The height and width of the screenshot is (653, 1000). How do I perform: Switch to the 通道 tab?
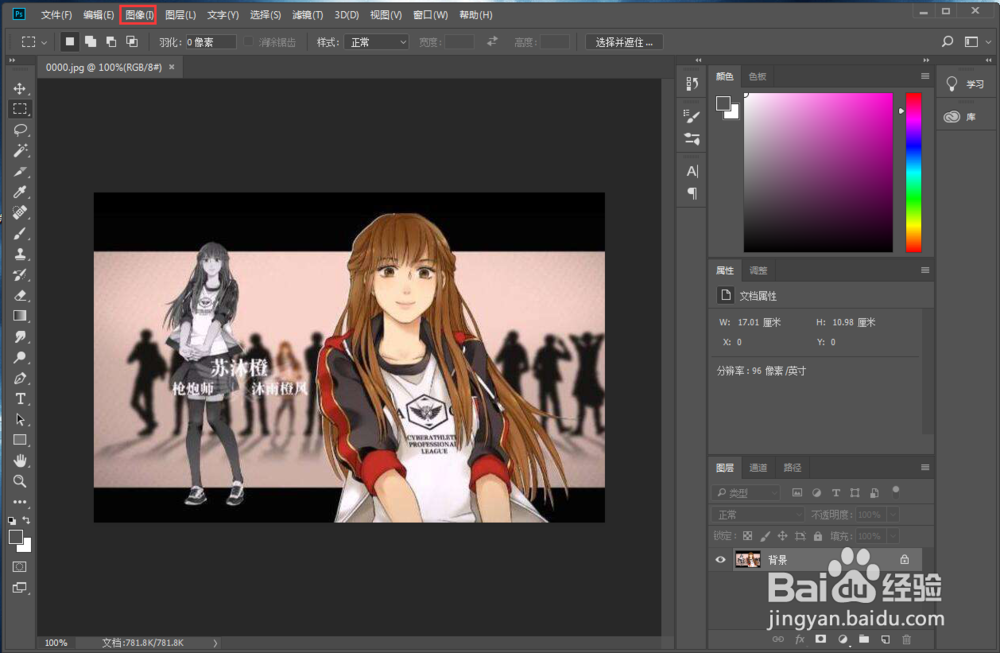point(758,467)
